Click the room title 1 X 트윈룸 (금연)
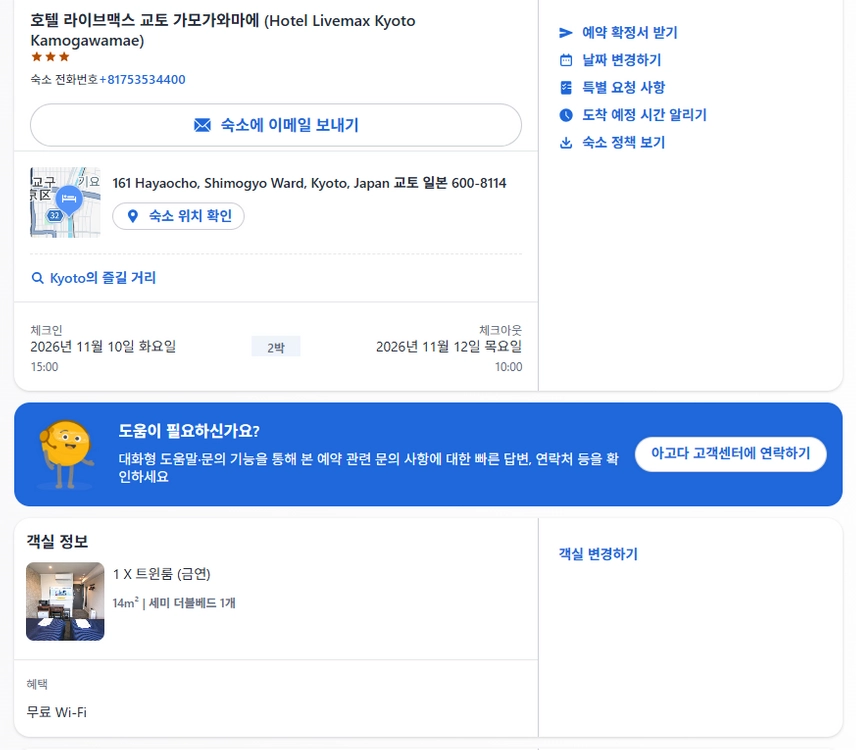 tap(162, 574)
